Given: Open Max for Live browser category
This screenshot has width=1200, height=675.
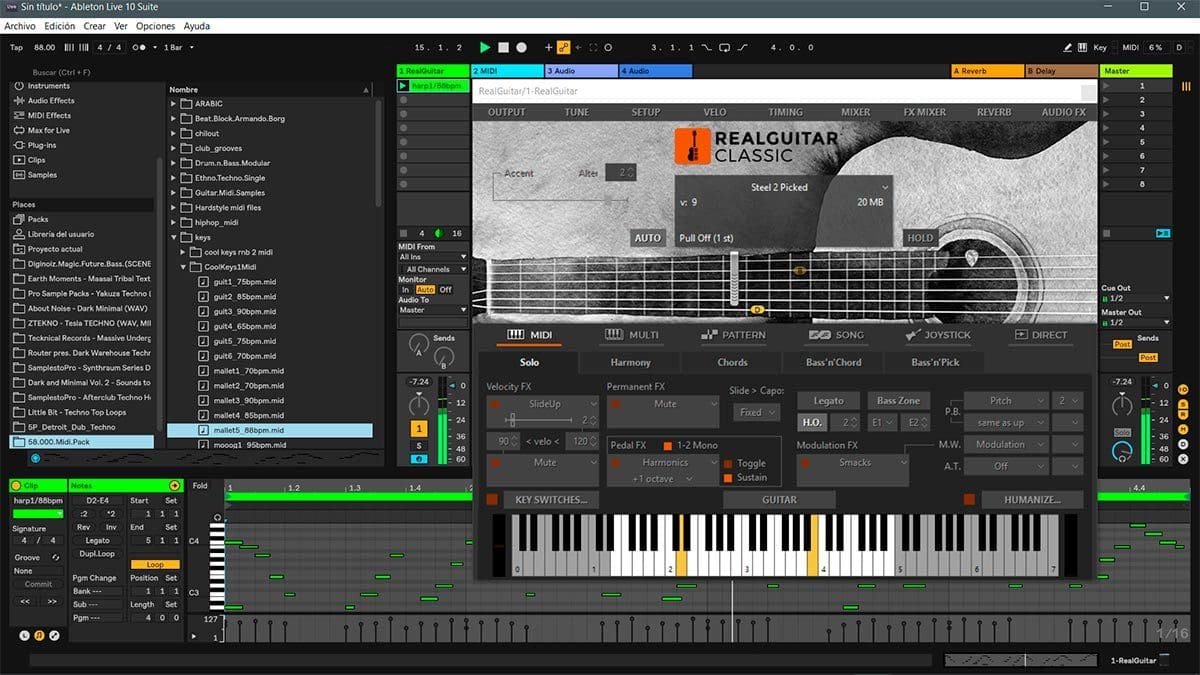Looking at the screenshot, I should point(48,130).
